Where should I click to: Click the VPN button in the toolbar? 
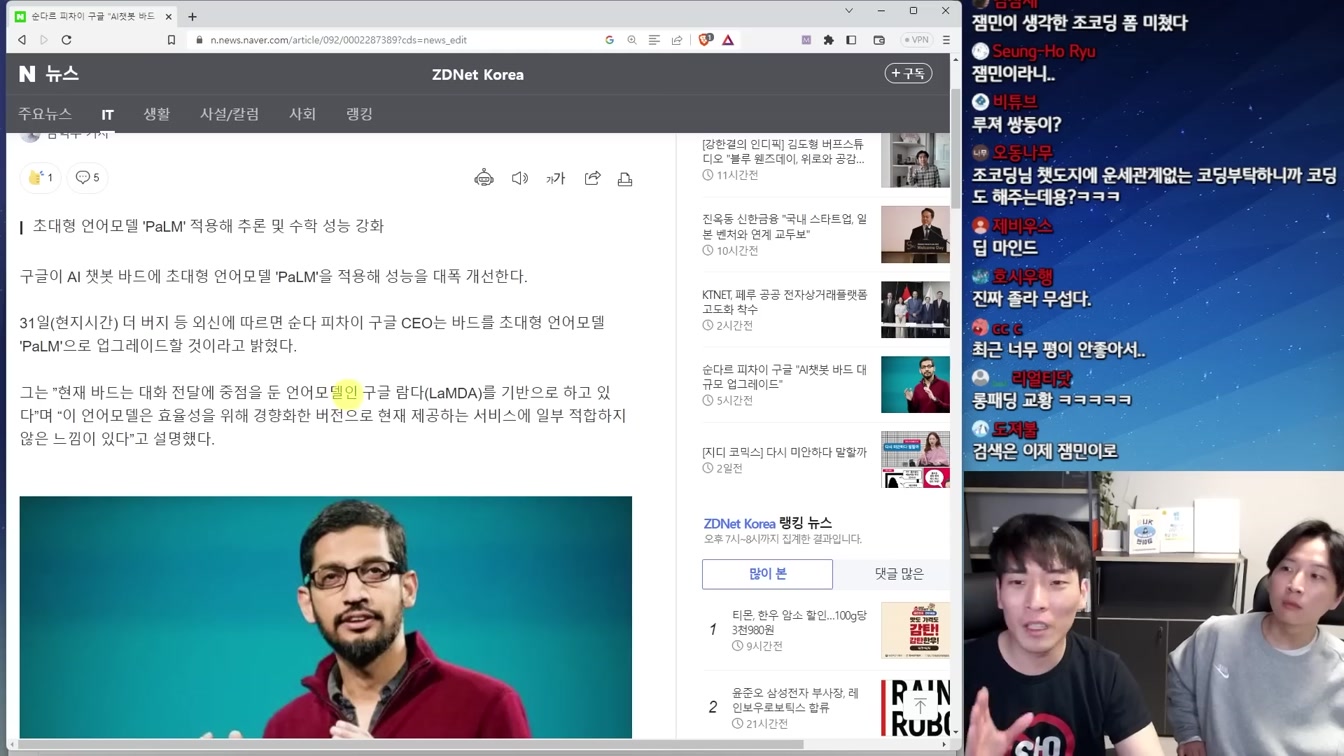pyautogui.click(x=915, y=40)
